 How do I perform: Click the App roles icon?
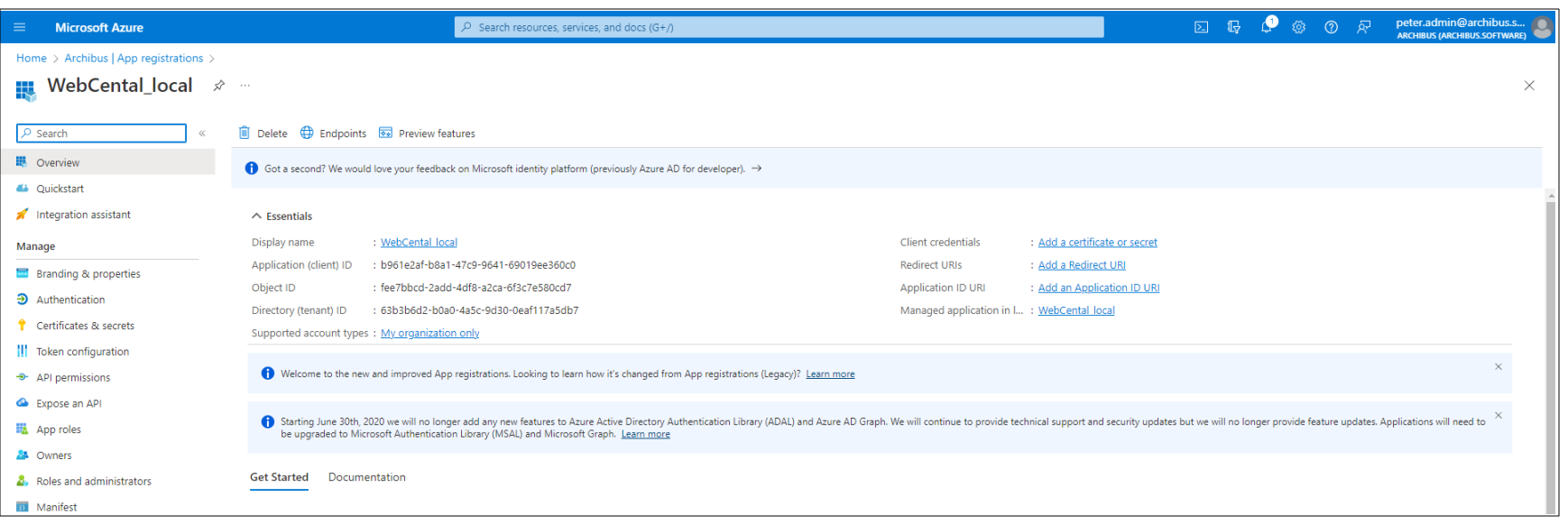click(22, 429)
